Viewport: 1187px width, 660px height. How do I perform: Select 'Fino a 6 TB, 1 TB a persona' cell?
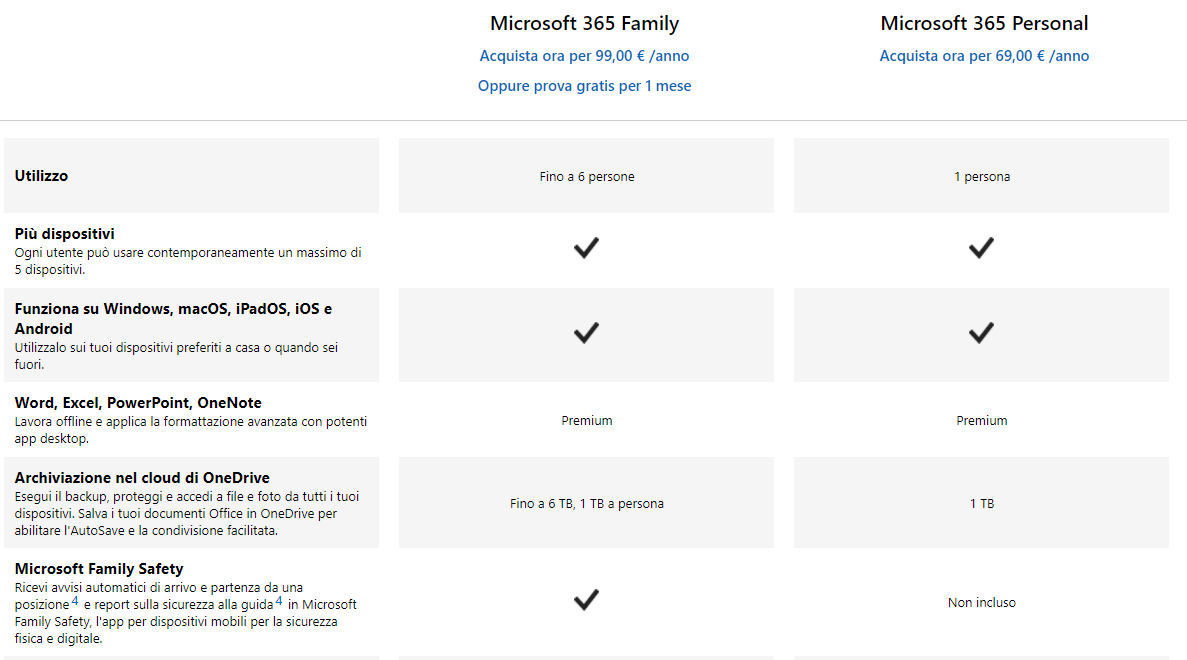click(587, 503)
